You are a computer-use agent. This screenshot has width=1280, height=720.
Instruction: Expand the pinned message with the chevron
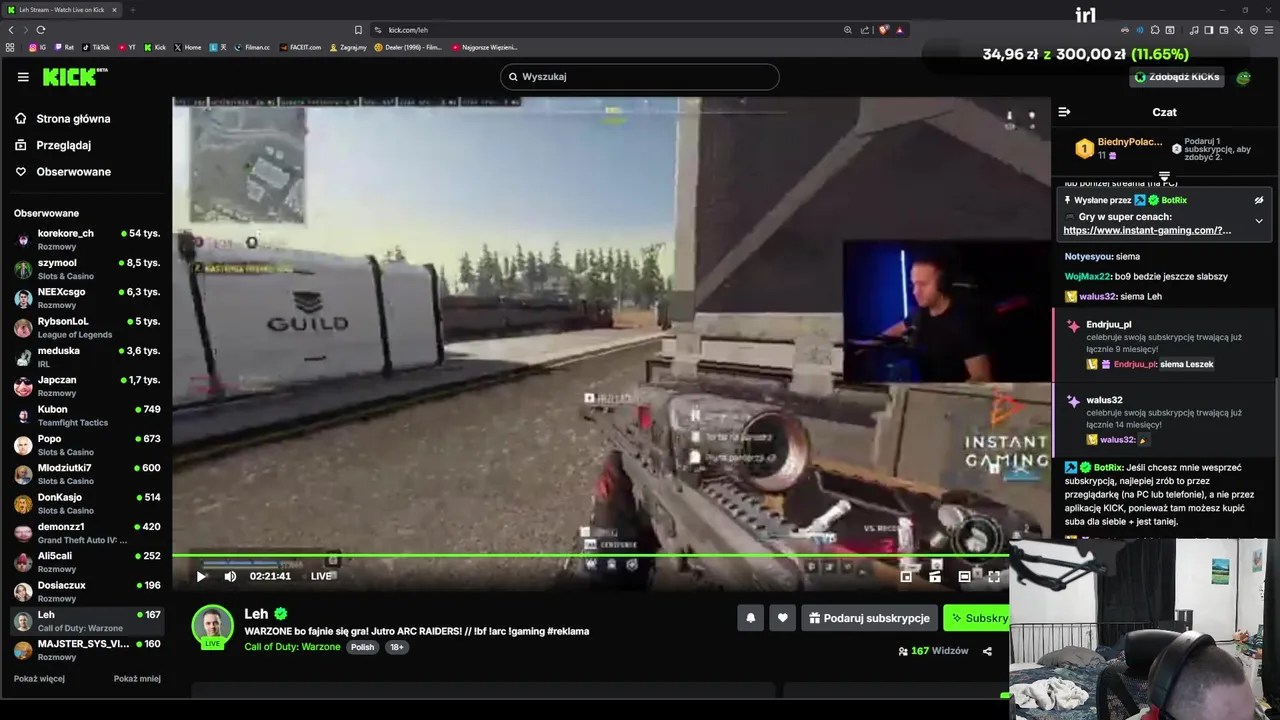[x=1259, y=221]
